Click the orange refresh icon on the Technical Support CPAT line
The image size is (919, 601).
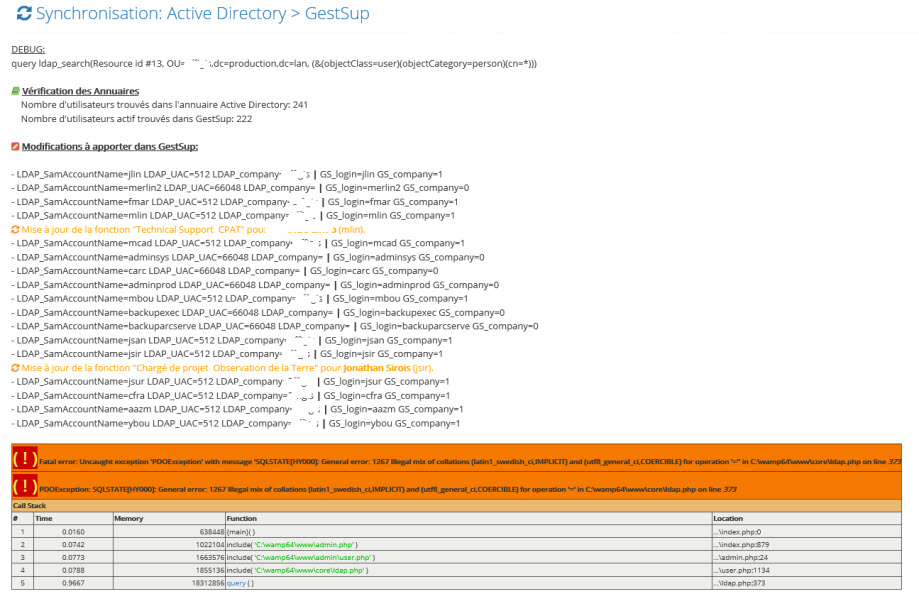pyautogui.click(x=15, y=230)
